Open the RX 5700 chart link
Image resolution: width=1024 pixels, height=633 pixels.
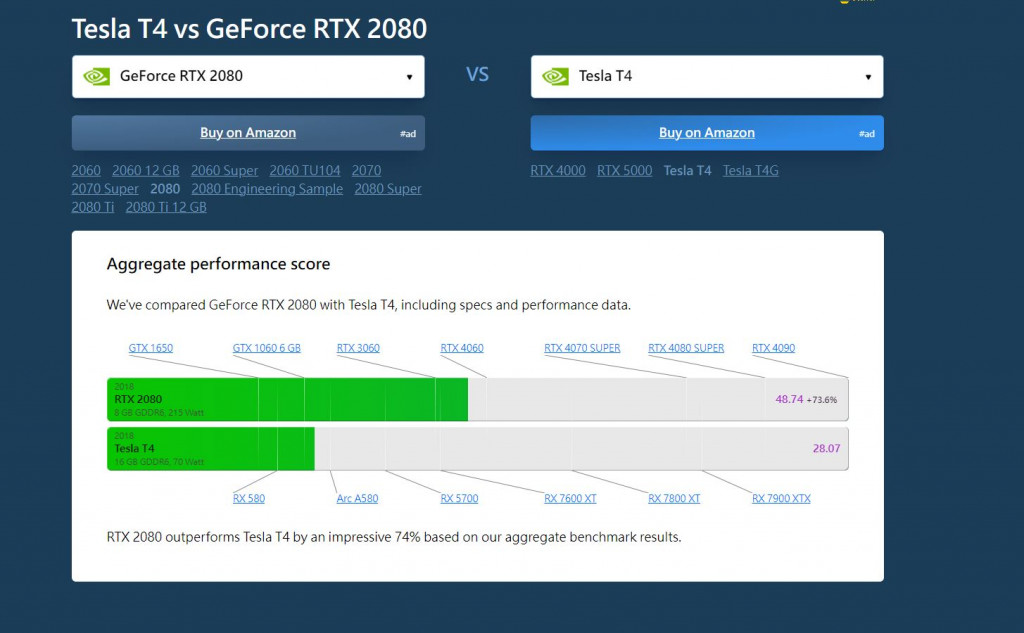[459, 498]
